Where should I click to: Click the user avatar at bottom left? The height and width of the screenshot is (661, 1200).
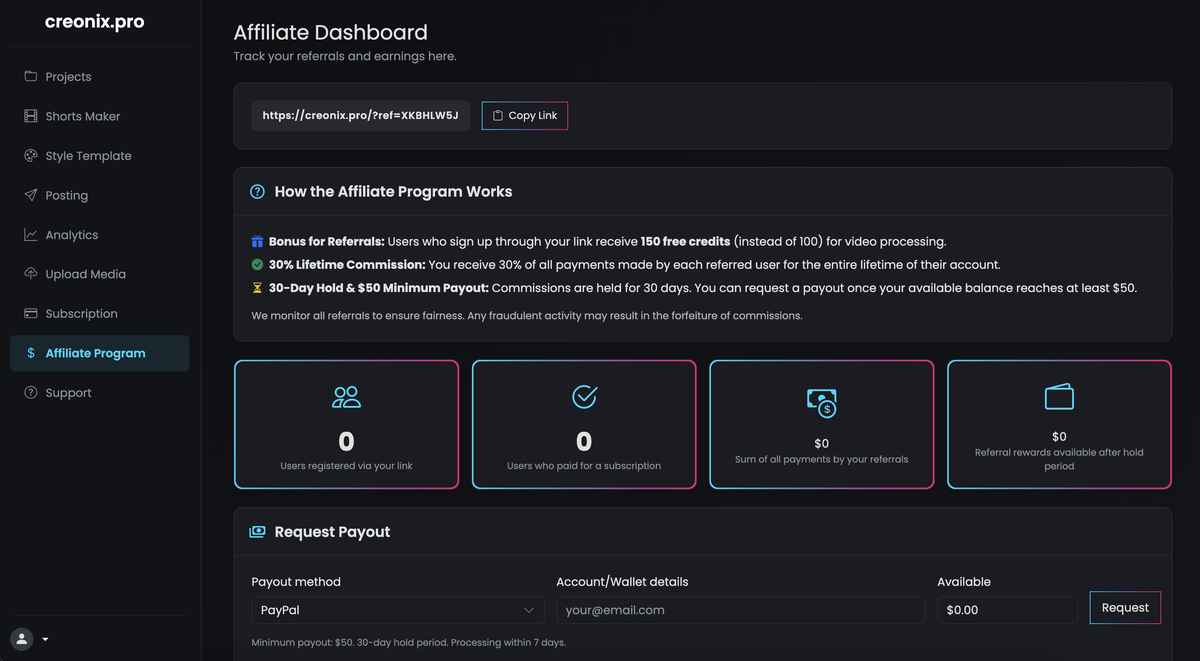click(21, 639)
